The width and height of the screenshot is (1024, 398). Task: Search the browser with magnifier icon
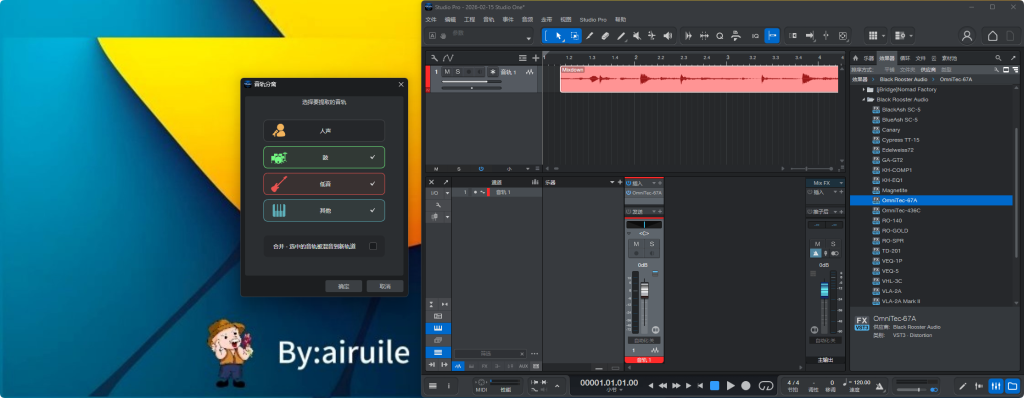(x=998, y=58)
